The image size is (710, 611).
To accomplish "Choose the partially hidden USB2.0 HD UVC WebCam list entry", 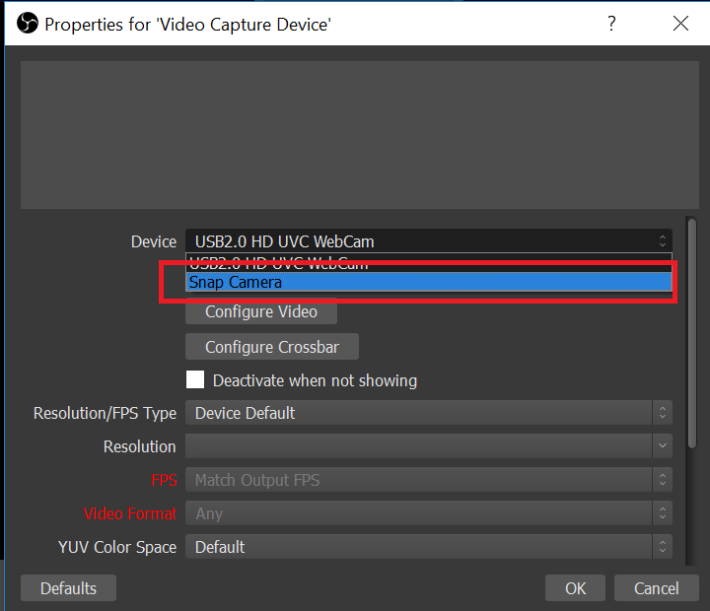I will coord(428,263).
